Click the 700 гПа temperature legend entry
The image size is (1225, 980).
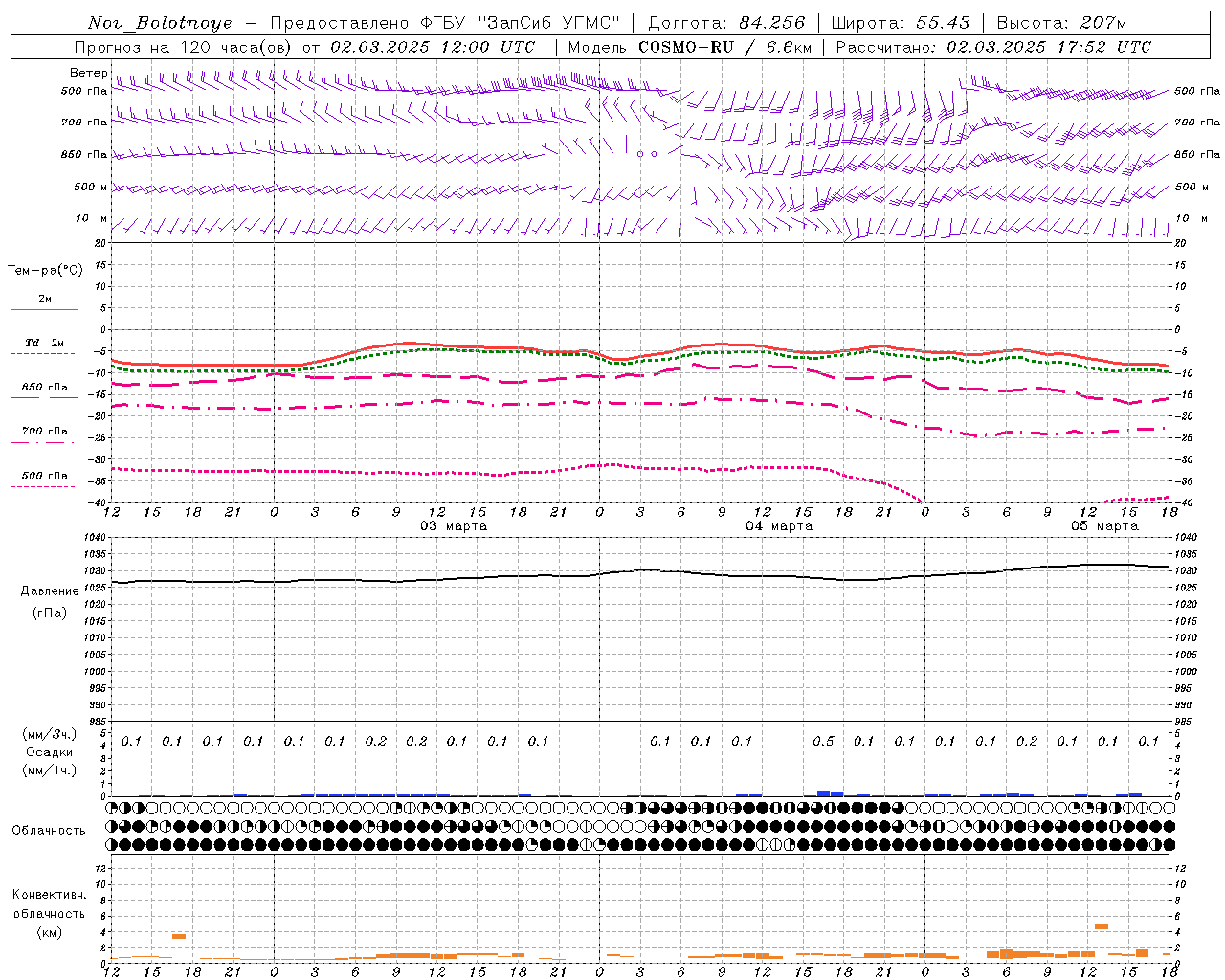pos(44,431)
